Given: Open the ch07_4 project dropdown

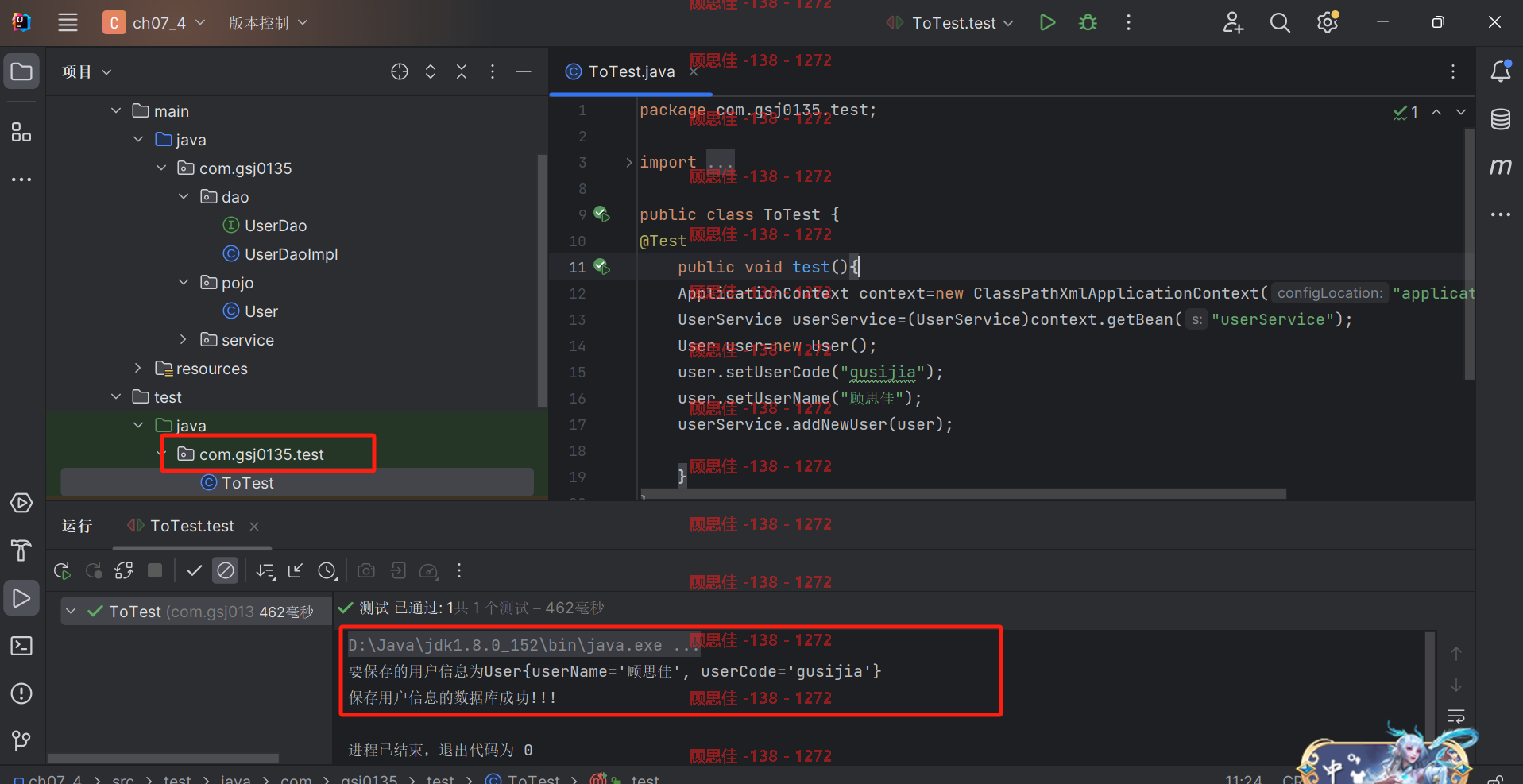Looking at the screenshot, I should (x=154, y=22).
